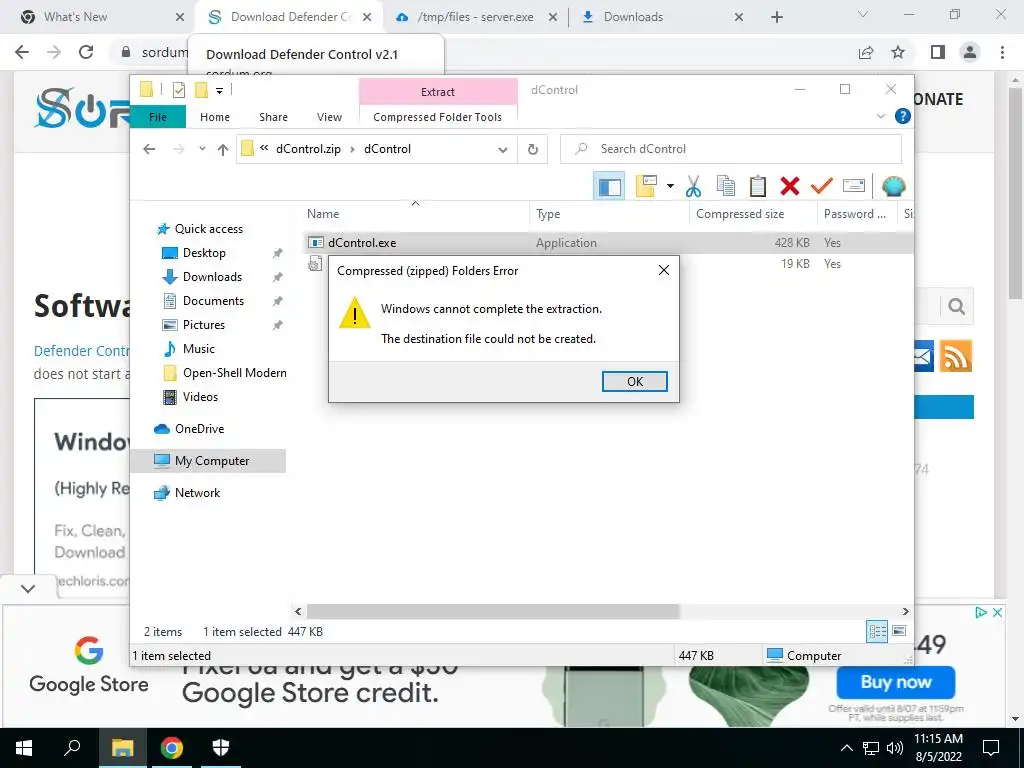
Task: Click the Properties checkmark icon in title bar
Action: coord(178,90)
